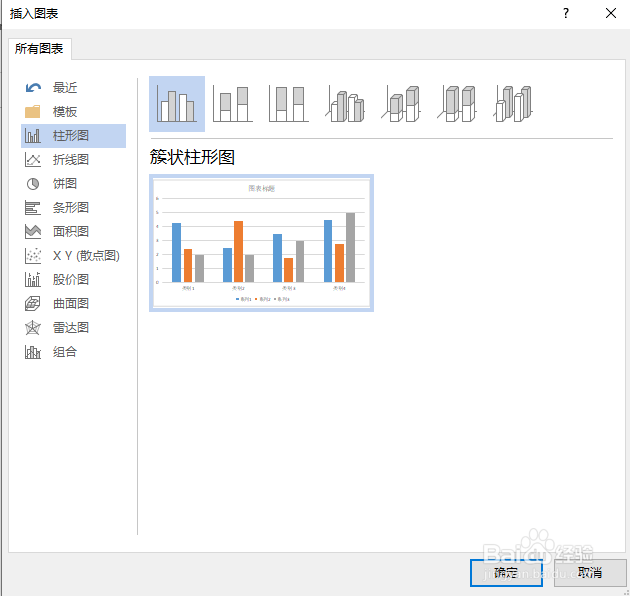The width and height of the screenshot is (630, 596).
Task: Click the 取消 button
Action: [590, 573]
